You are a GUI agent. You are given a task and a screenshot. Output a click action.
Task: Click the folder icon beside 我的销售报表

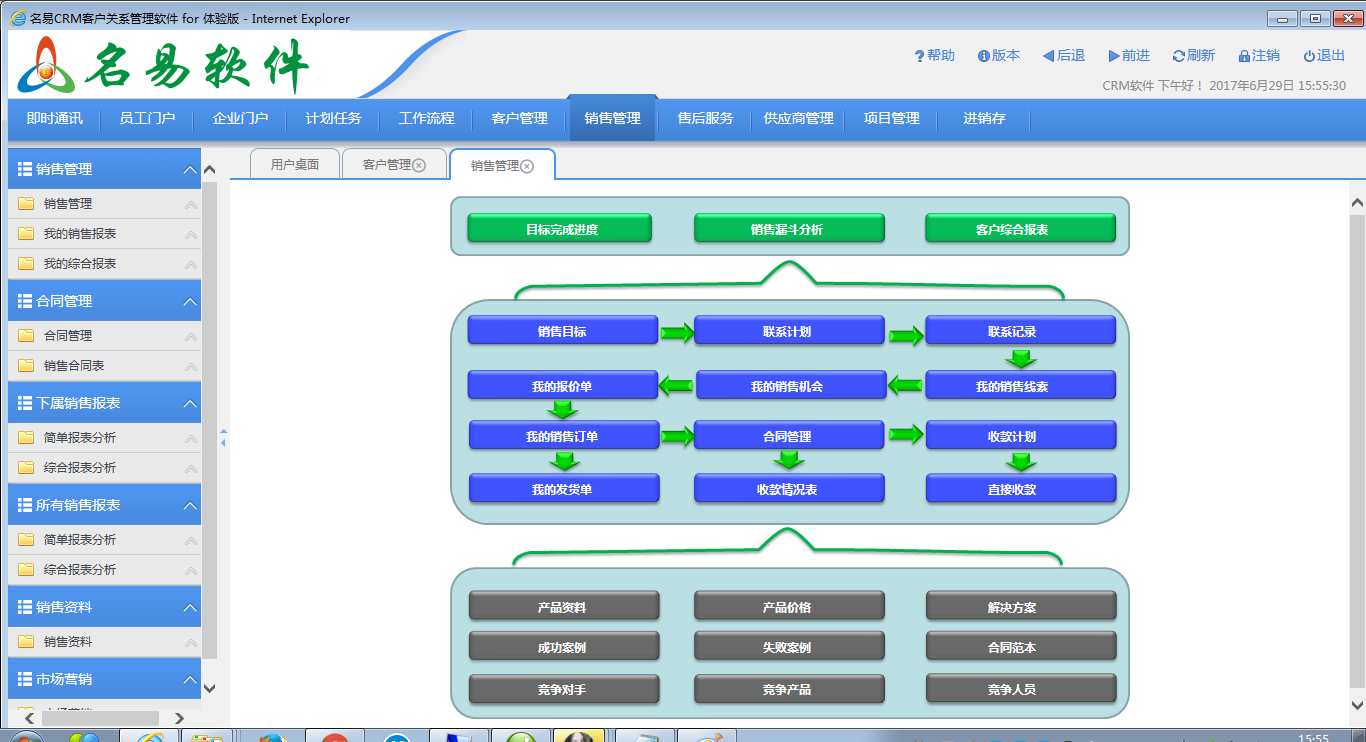26,233
